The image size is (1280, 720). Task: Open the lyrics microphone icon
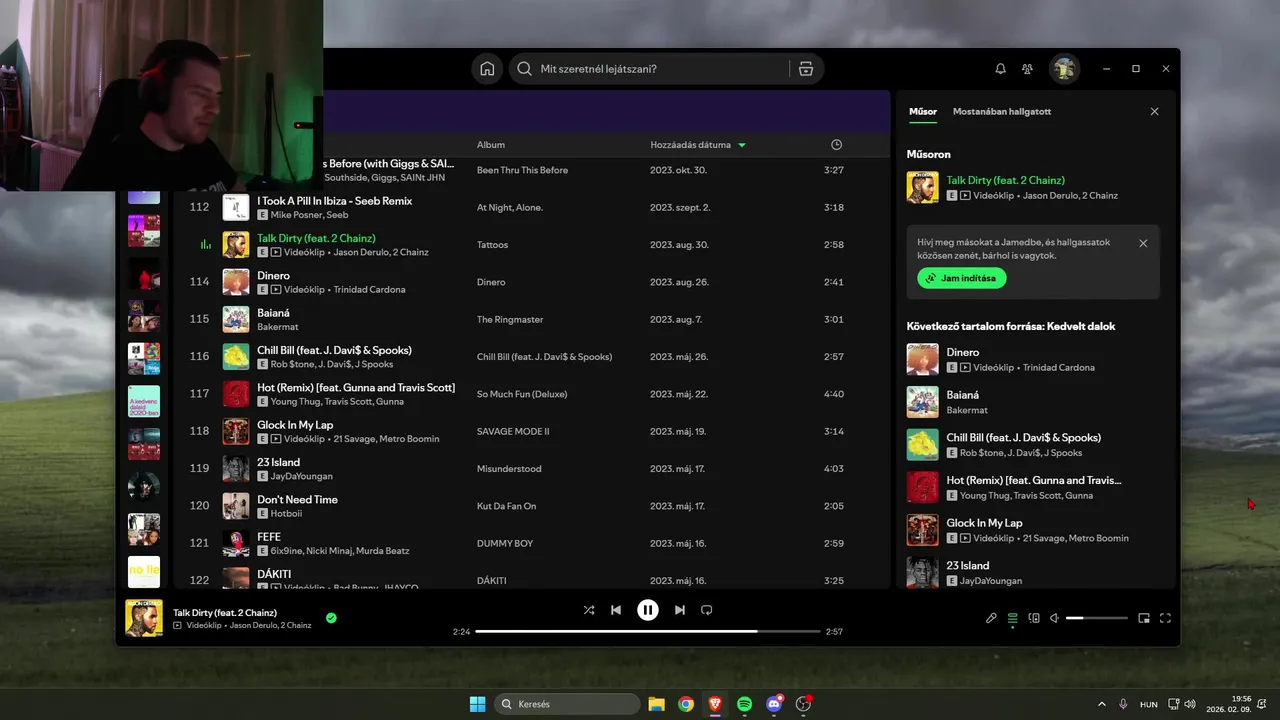(x=991, y=618)
